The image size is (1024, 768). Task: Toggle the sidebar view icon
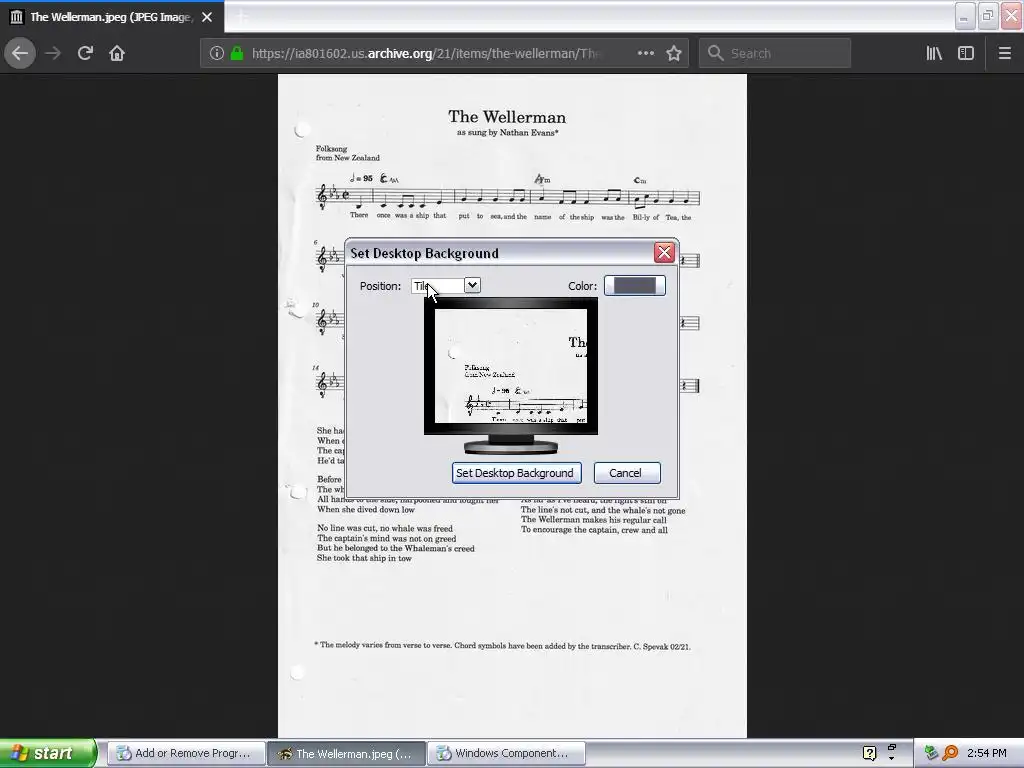pos(966,53)
